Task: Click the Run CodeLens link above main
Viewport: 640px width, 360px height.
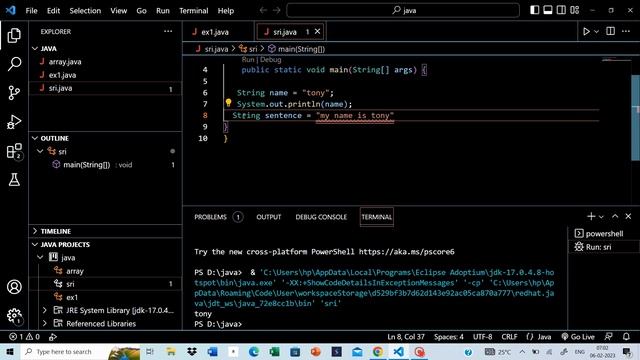Action: [248, 60]
